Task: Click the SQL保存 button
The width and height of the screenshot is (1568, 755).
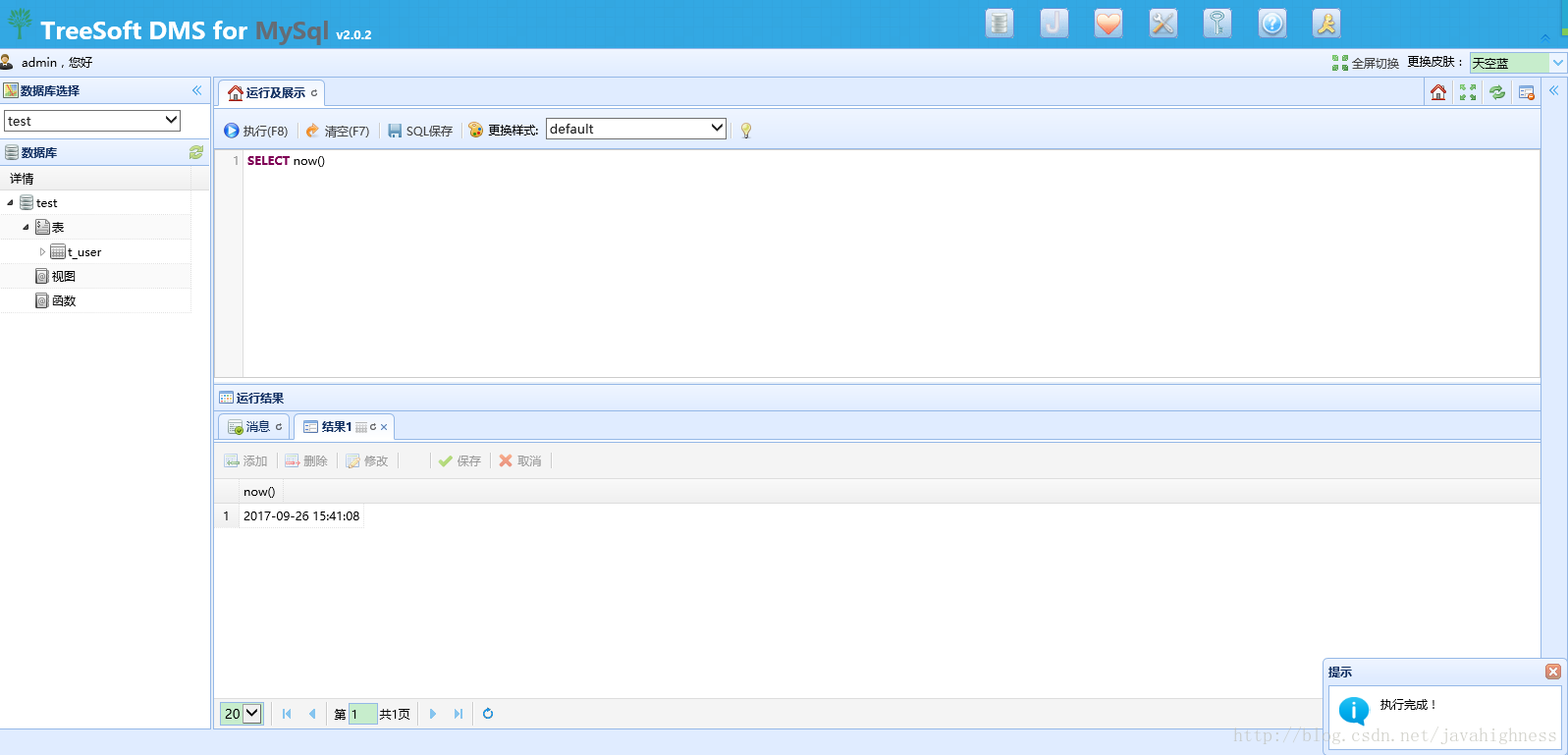Action: tap(420, 131)
